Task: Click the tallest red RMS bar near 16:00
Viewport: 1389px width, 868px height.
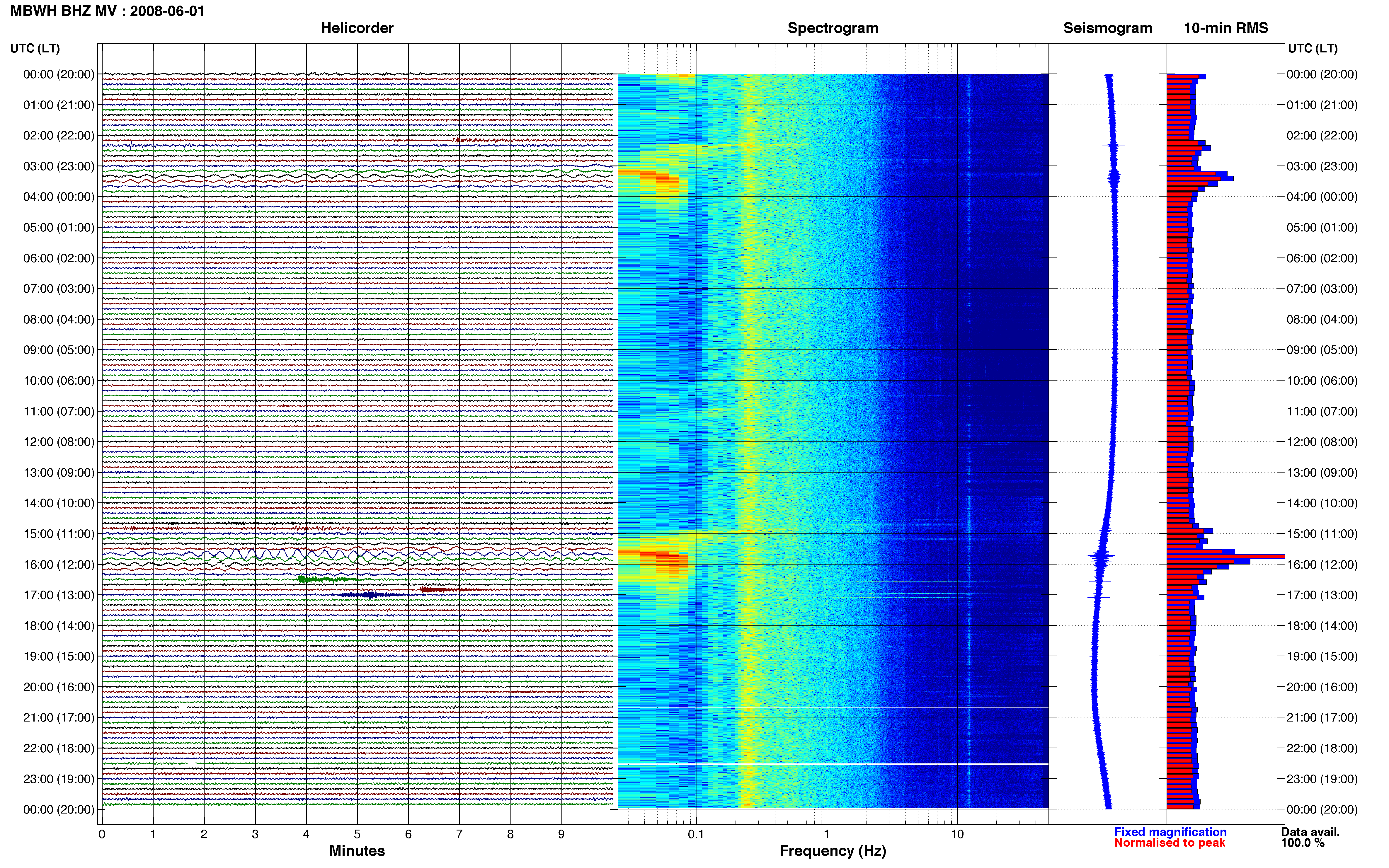Action: point(1225,556)
